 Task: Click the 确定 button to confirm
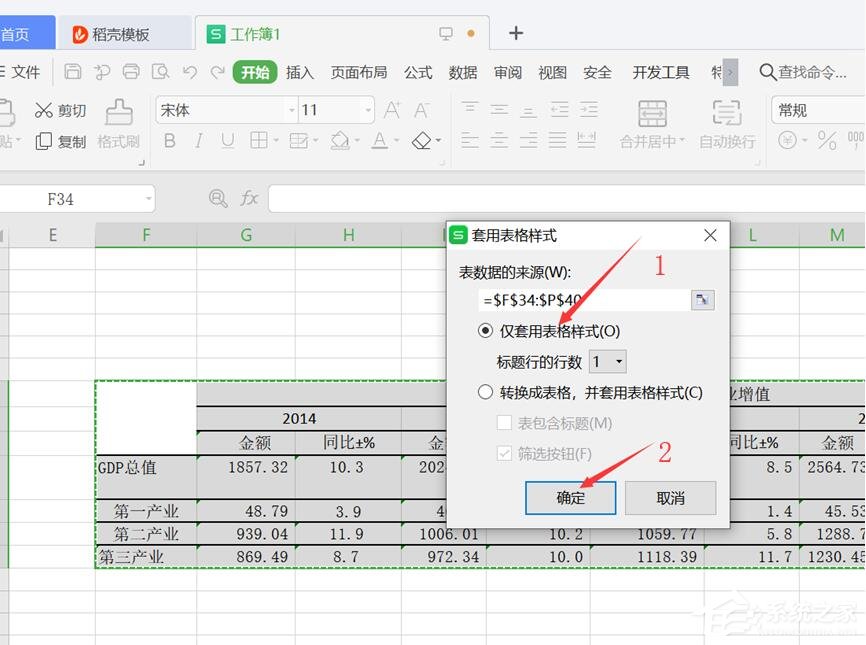pyautogui.click(x=570, y=497)
